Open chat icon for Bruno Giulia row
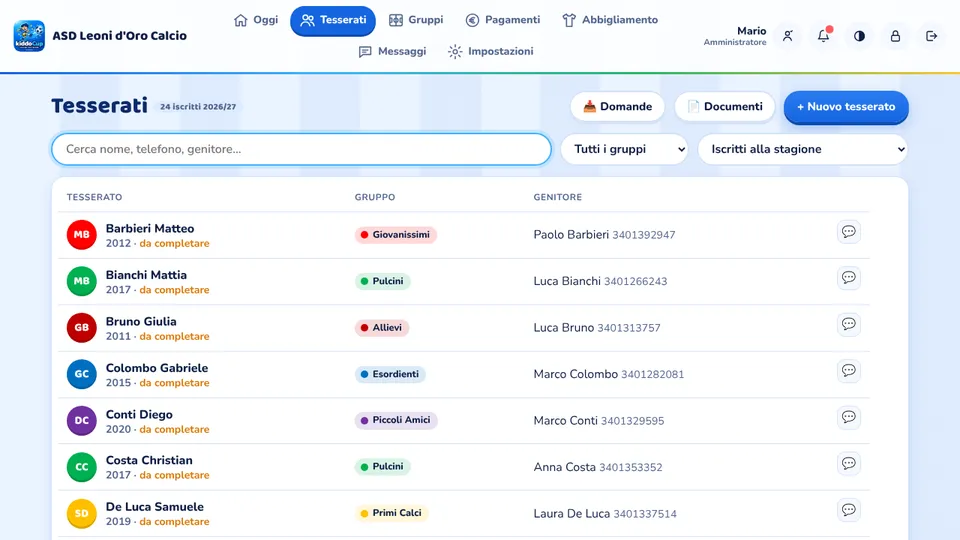 coord(849,324)
